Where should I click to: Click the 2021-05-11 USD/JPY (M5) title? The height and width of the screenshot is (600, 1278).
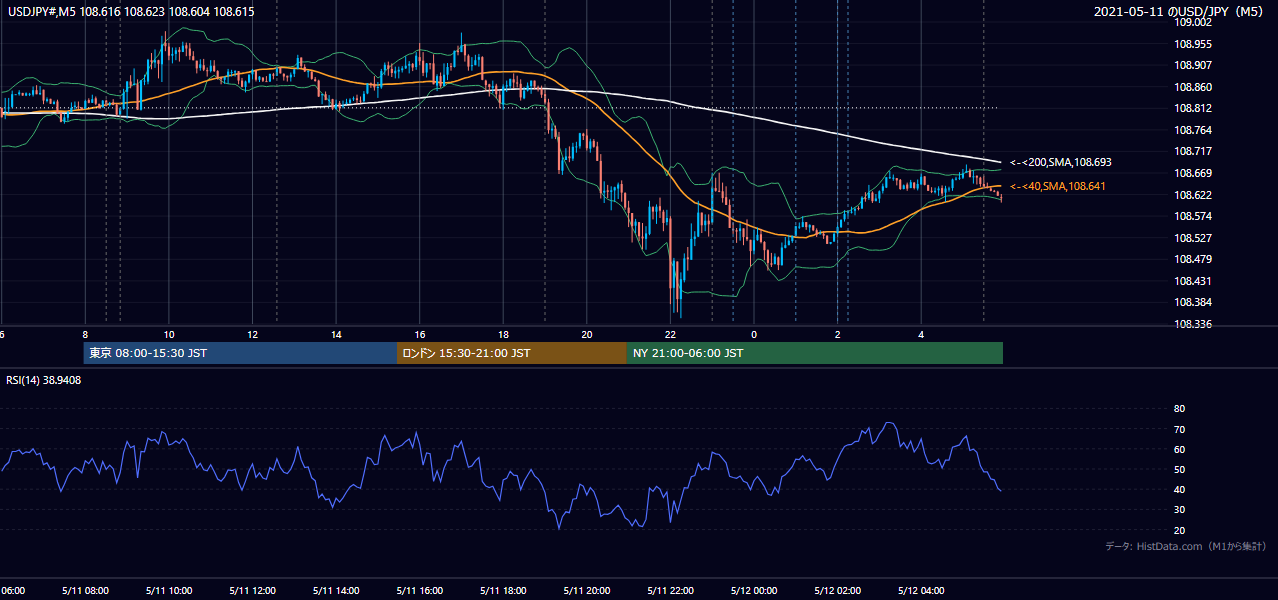tap(1180, 12)
